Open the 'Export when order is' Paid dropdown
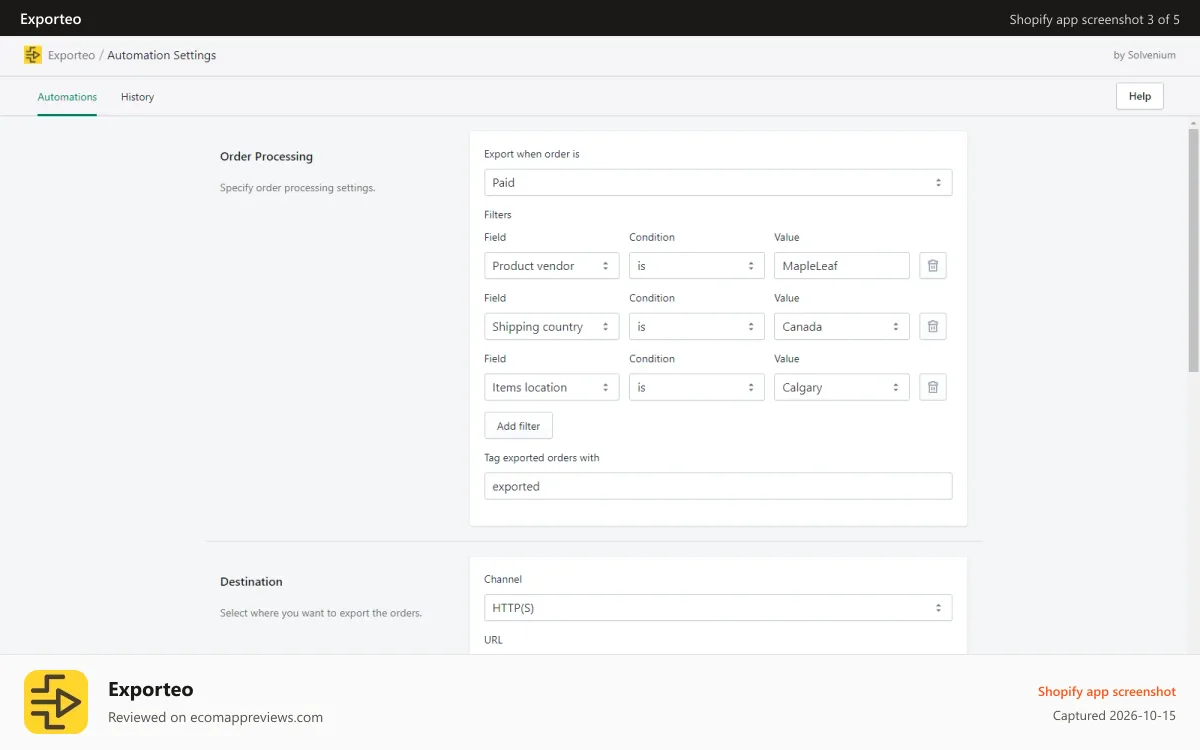The image size is (1200, 750). 718,182
